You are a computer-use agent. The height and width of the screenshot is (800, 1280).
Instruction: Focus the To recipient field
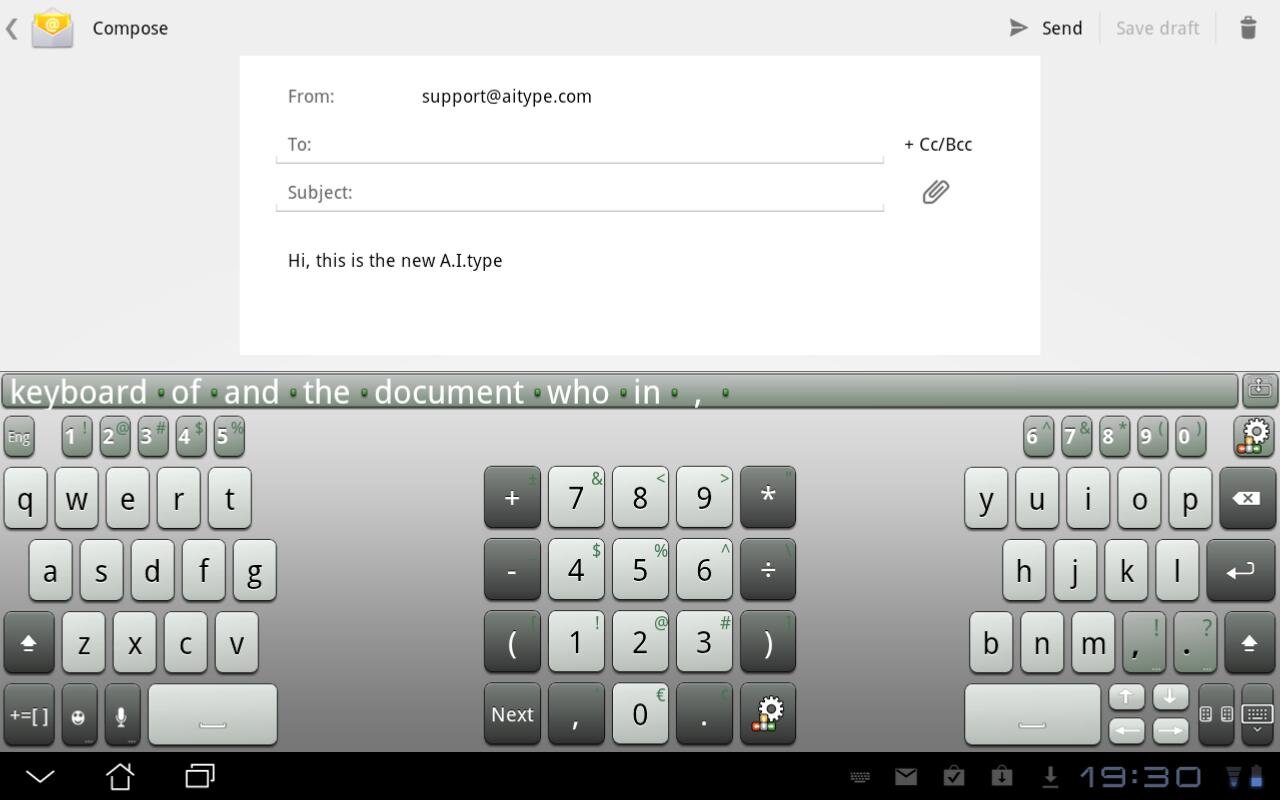click(x=580, y=144)
